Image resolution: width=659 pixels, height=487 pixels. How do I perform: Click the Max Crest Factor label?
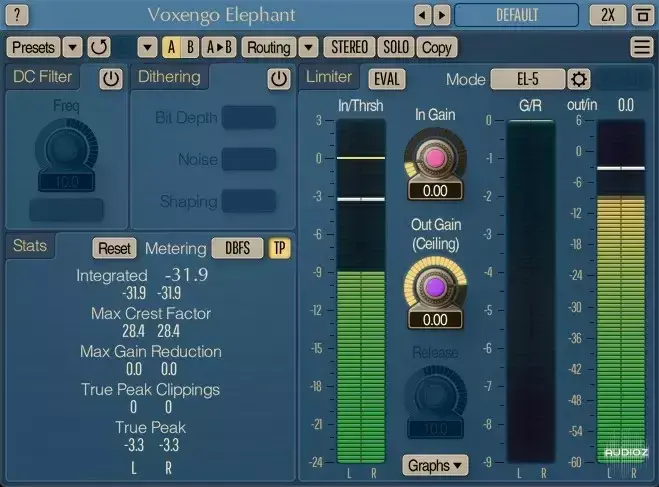pos(151,313)
